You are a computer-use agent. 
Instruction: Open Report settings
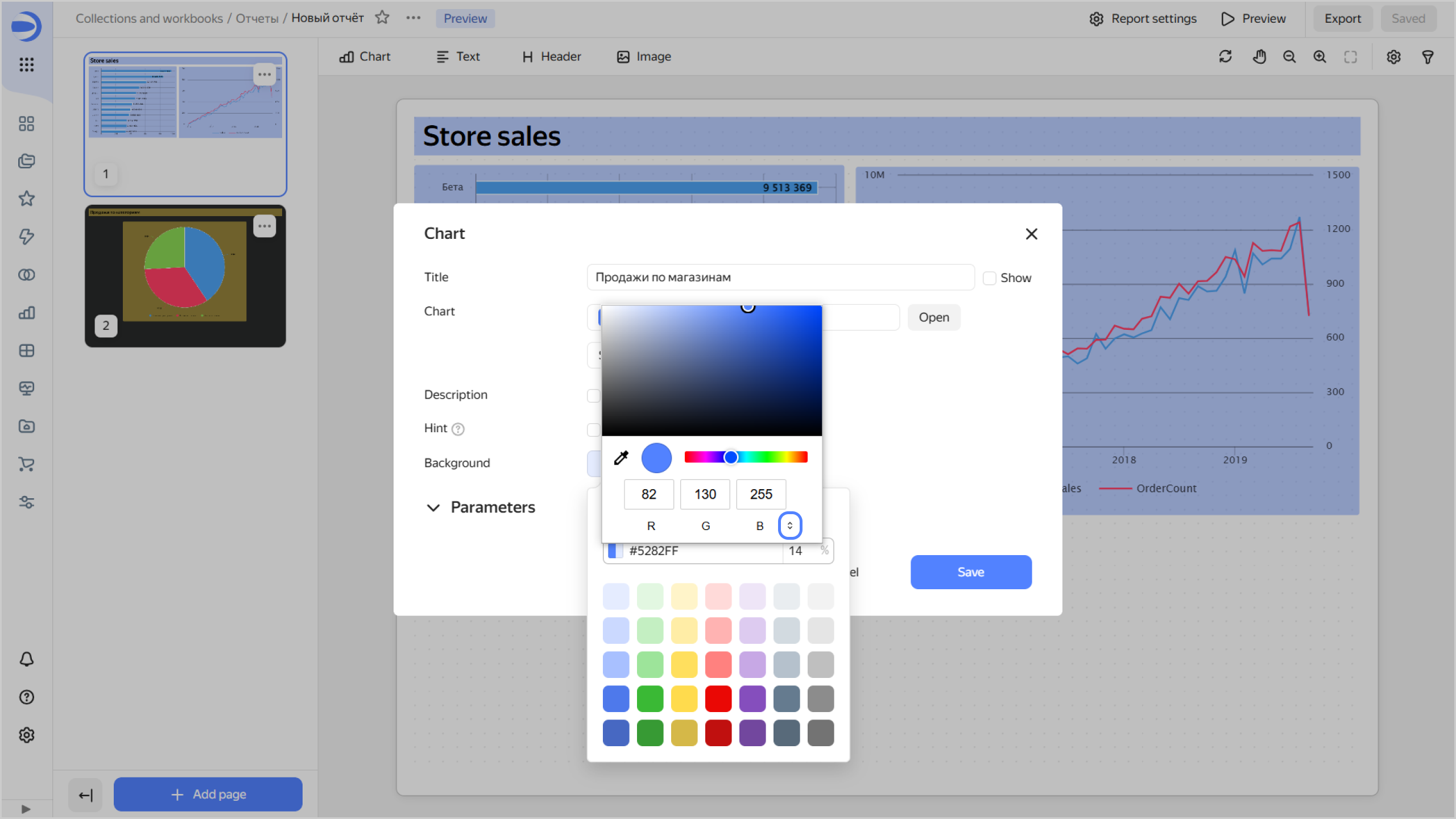point(1142,18)
